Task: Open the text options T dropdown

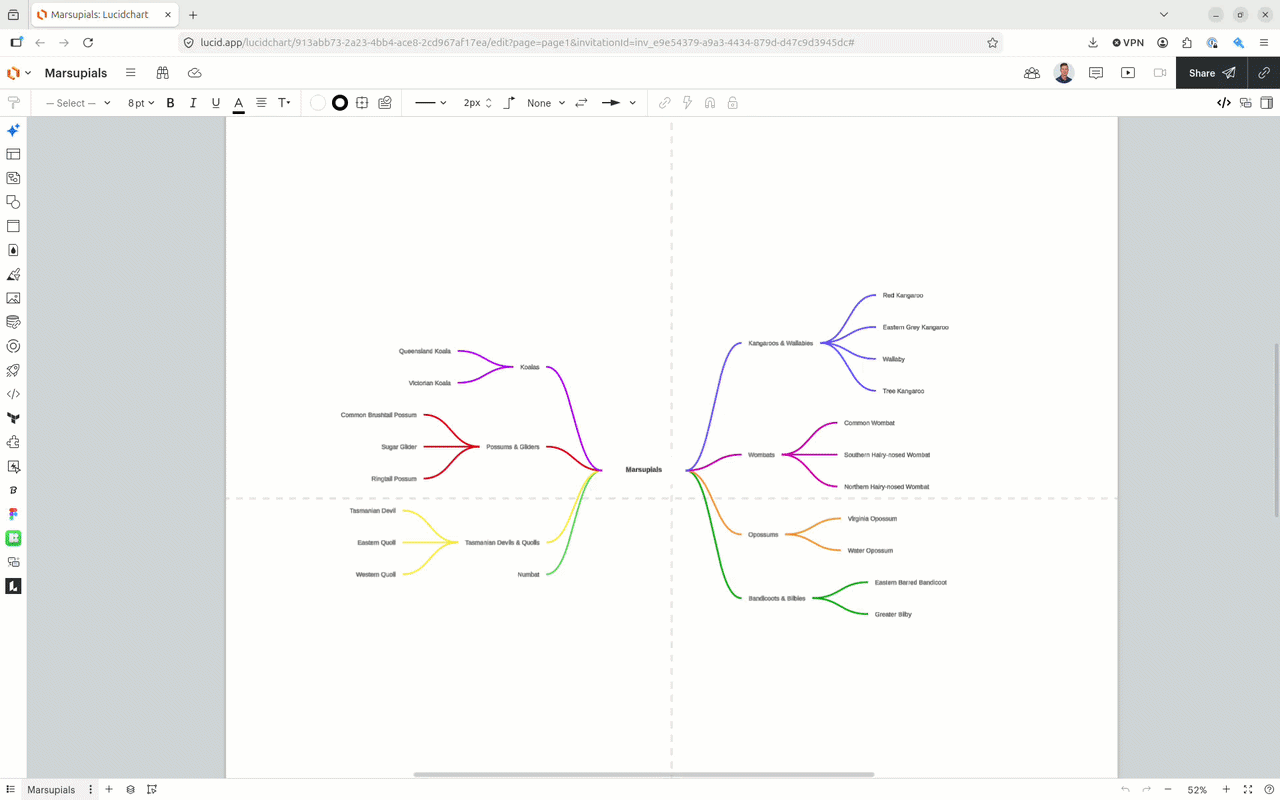Action: [284, 103]
